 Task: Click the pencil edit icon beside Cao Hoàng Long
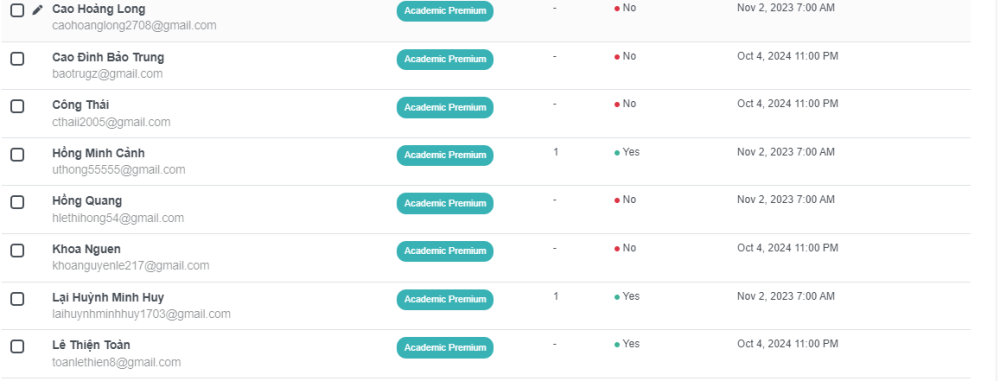pos(38,10)
